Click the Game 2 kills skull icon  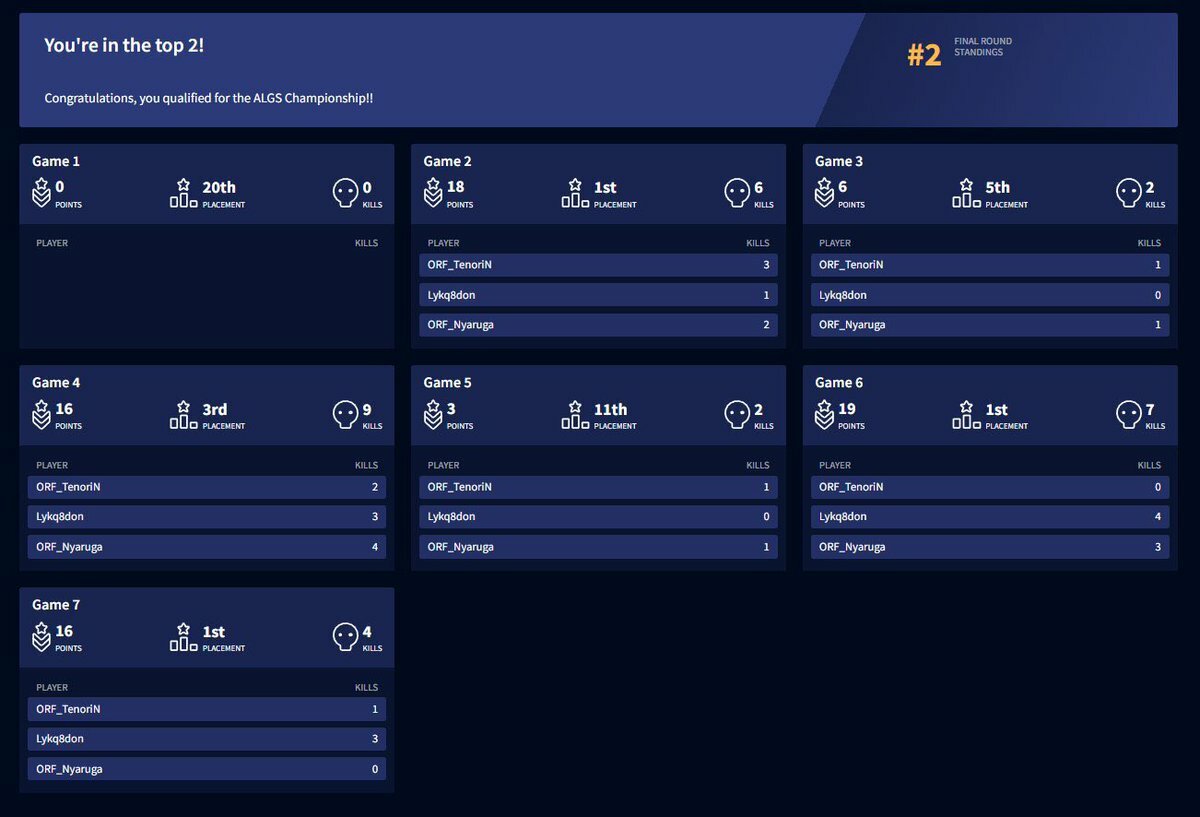pyautogui.click(x=737, y=193)
